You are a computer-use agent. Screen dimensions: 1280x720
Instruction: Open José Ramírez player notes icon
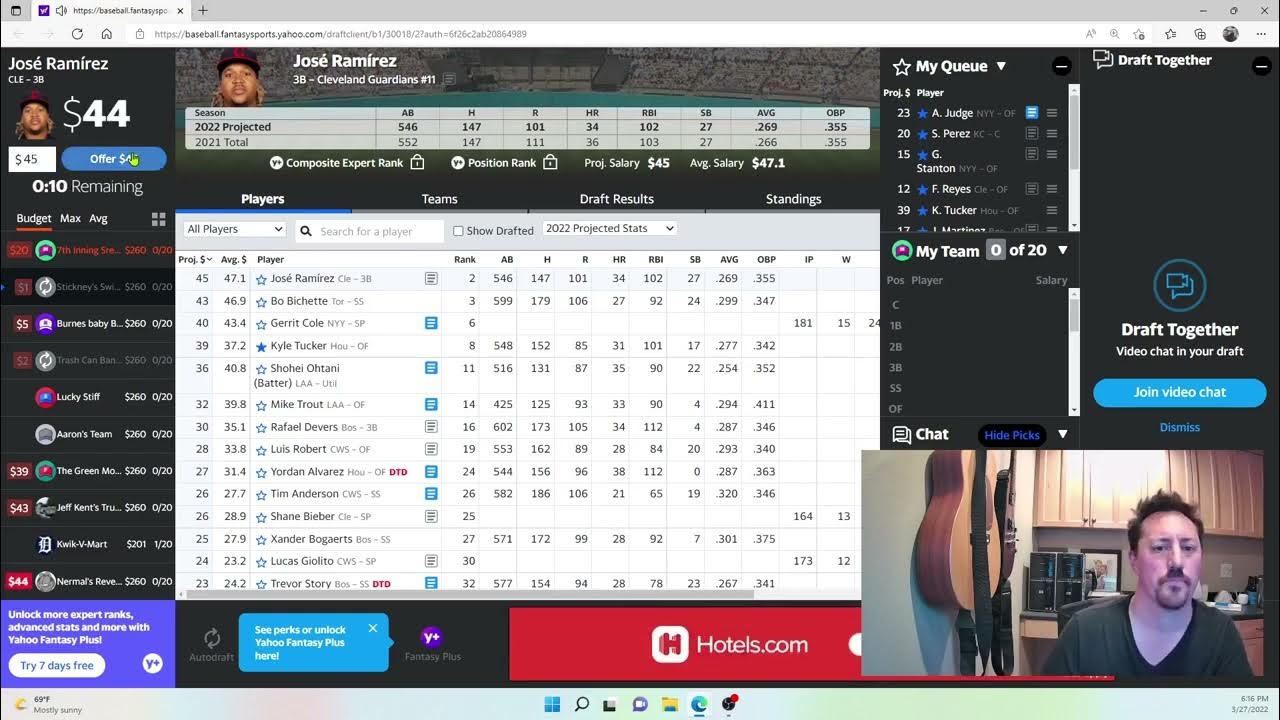click(x=431, y=279)
